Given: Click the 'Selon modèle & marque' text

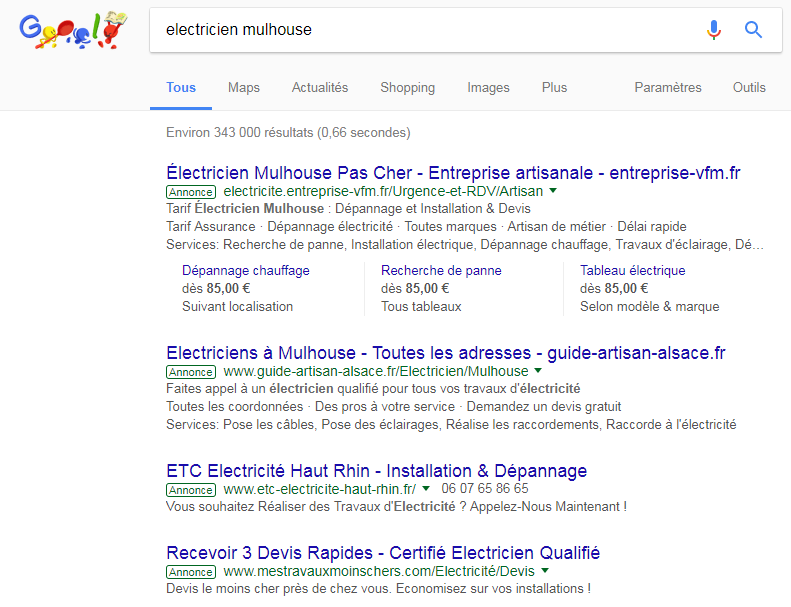Looking at the screenshot, I should pos(650,306).
